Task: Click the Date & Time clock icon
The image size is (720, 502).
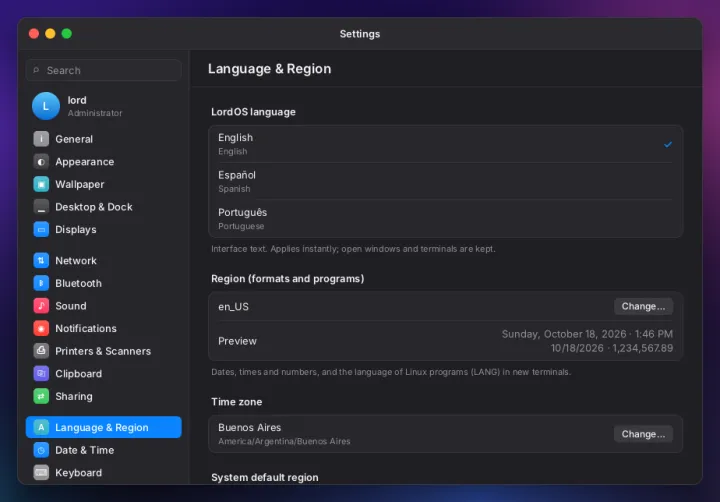Action: (x=41, y=450)
